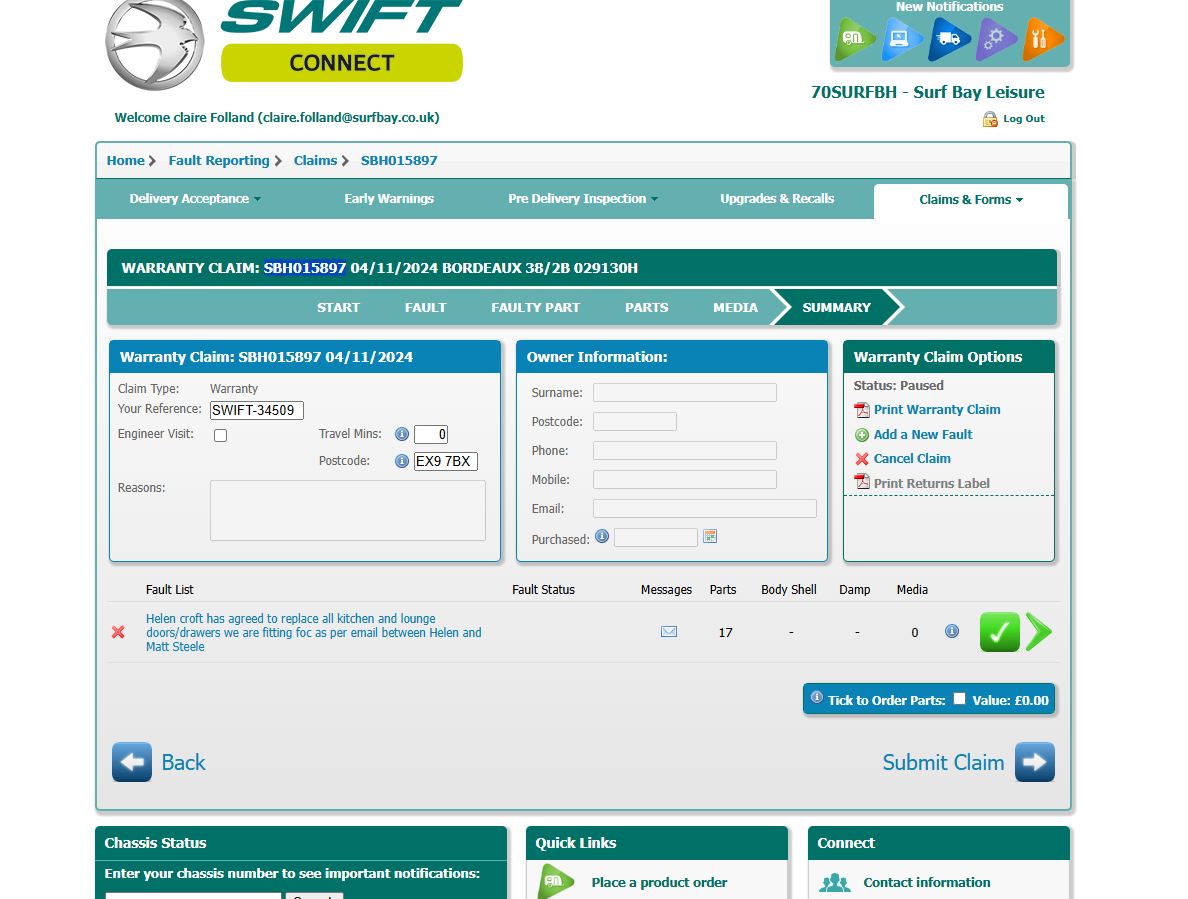Click the Add a New Fault link
This screenshot has width=1188, height=899.
tap(923, 435)
